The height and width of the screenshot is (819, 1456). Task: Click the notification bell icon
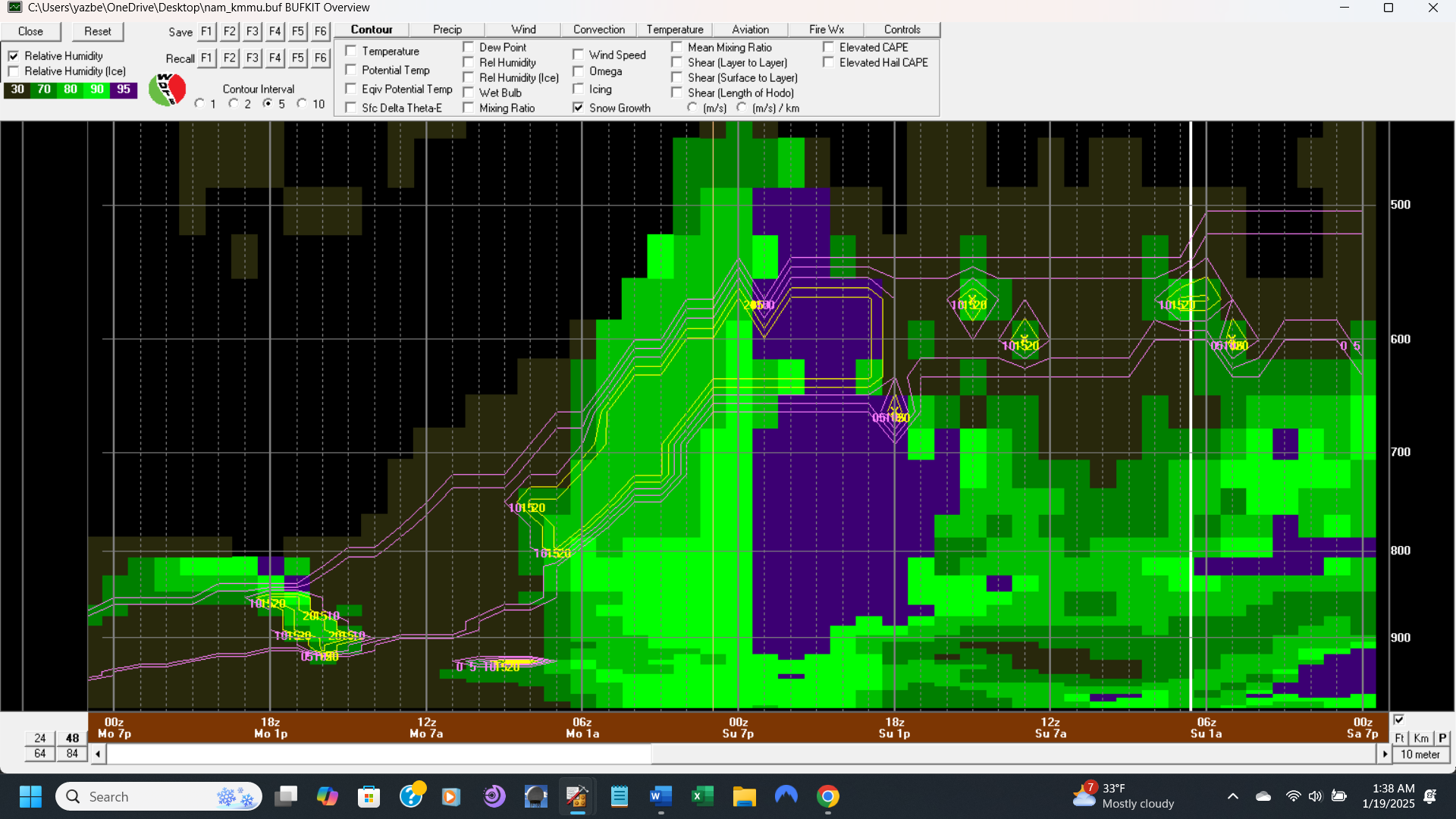click(x=1430, y=796)
